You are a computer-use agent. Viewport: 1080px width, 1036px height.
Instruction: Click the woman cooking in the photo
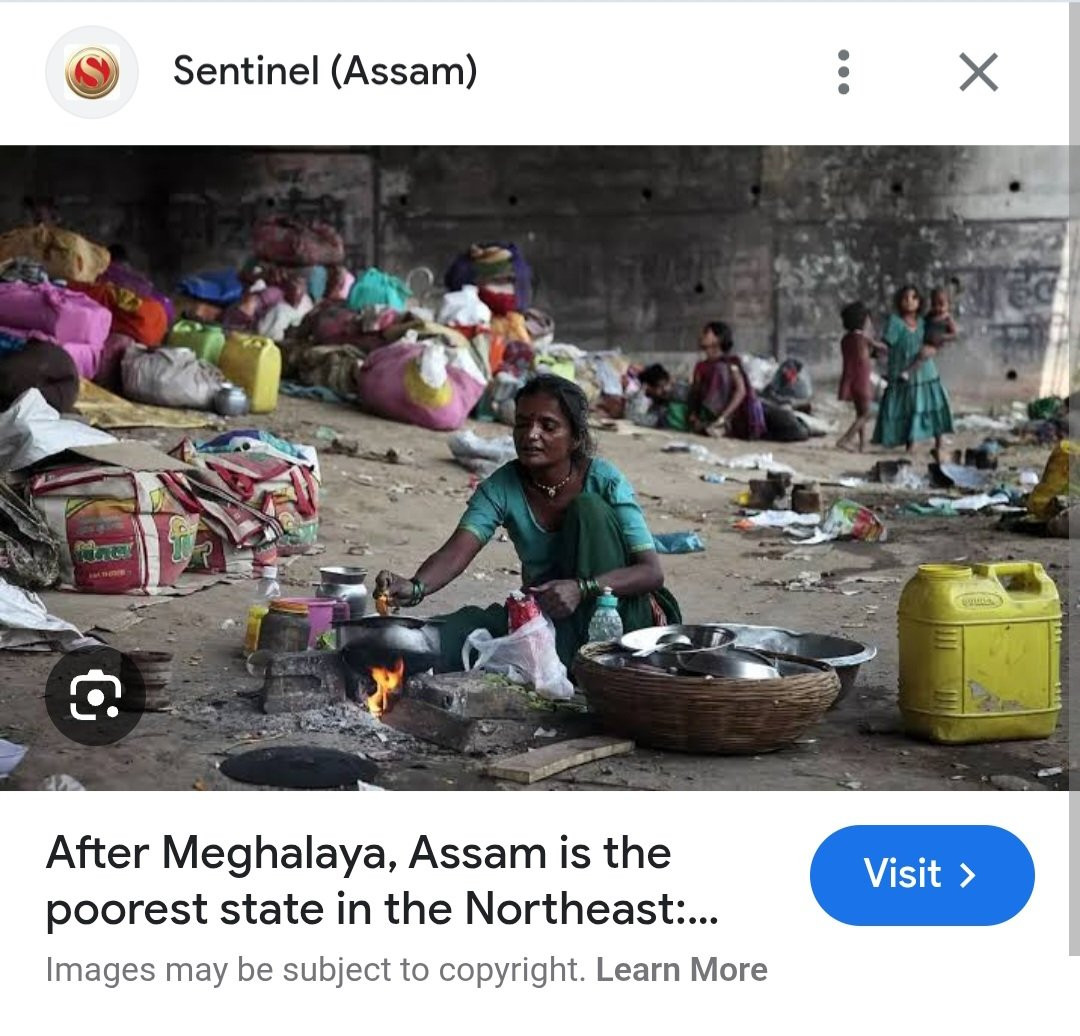(544, 524)
